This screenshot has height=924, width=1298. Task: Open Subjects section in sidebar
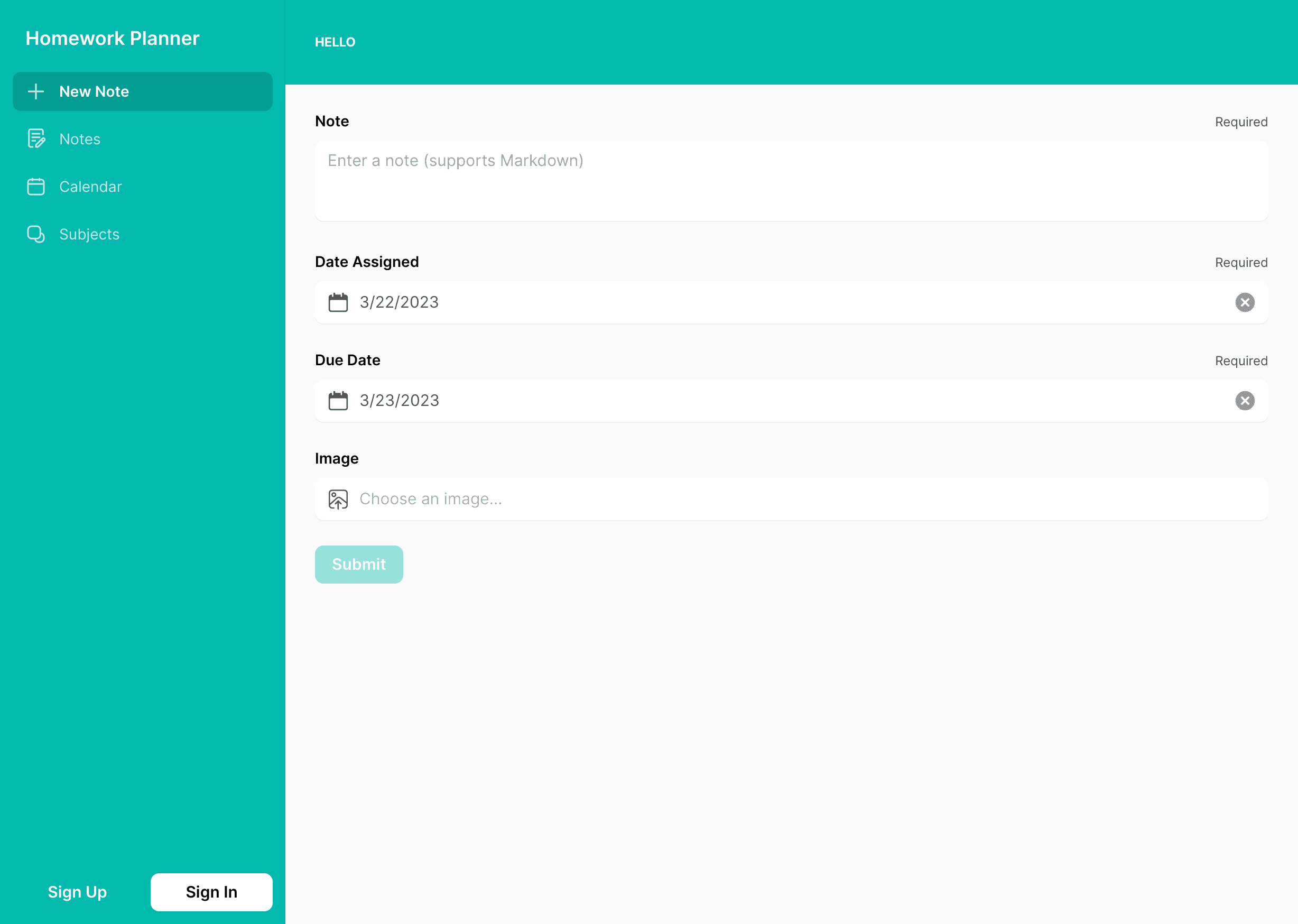point(89,234)
